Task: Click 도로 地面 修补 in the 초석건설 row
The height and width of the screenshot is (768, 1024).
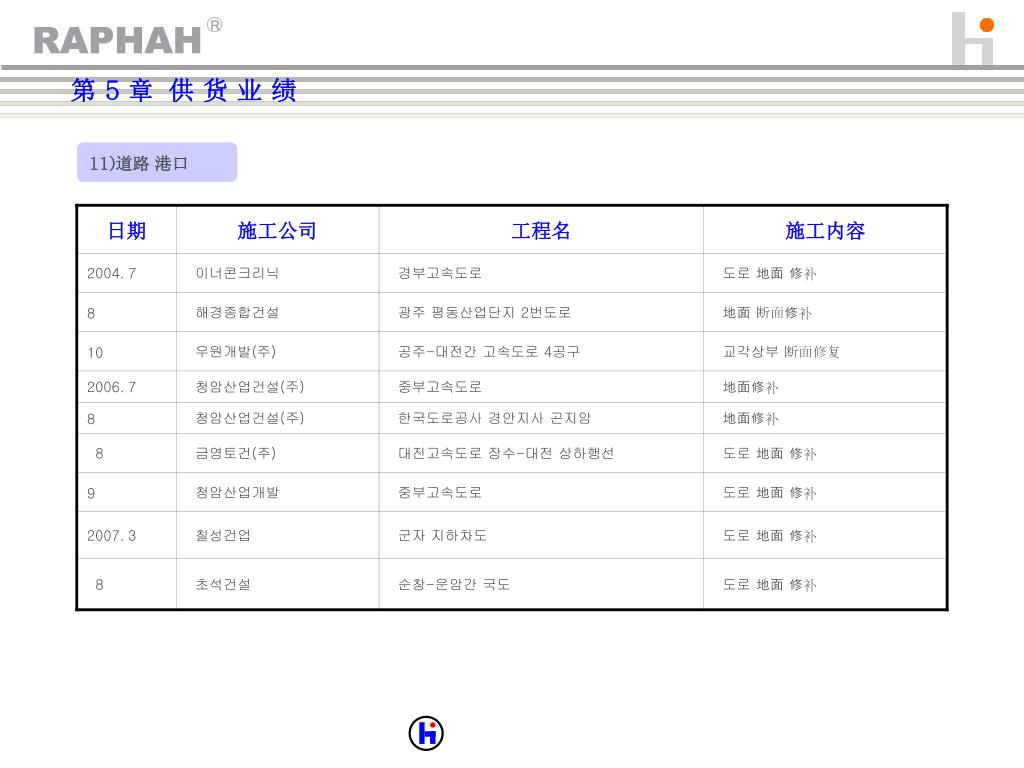Action: (x=769, y=584)
